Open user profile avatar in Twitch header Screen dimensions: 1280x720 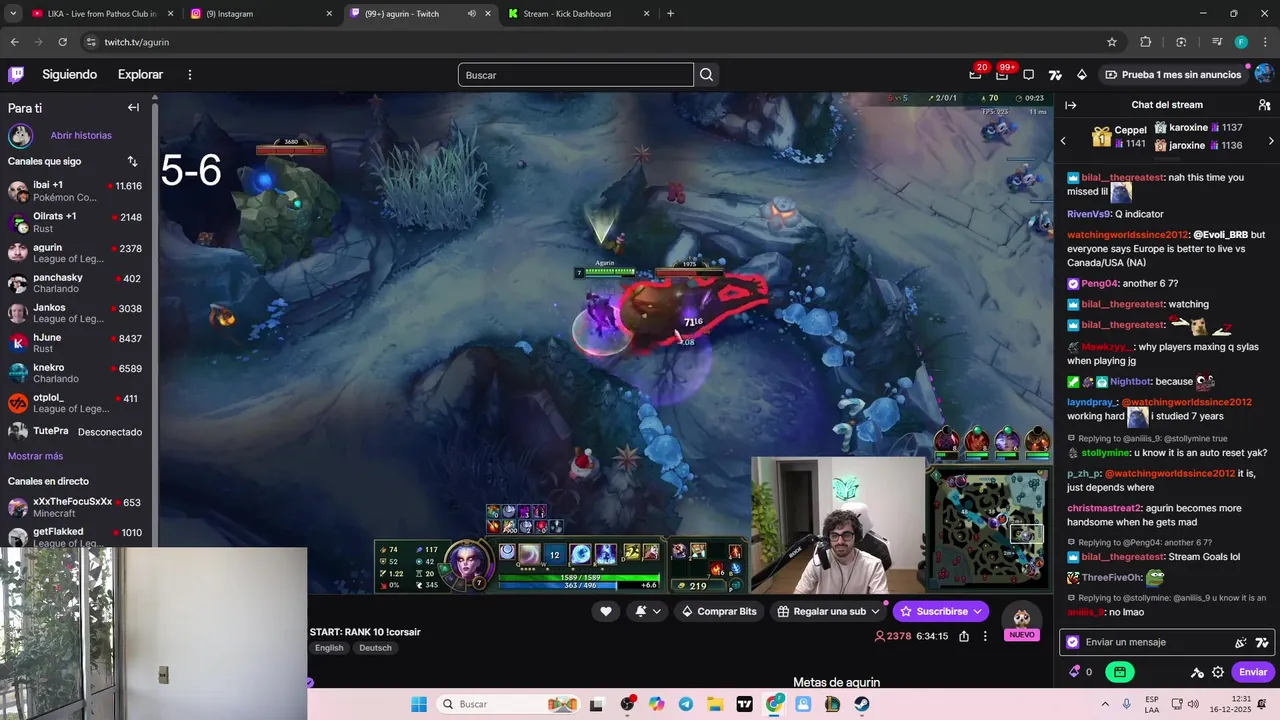(x=1264, y=74)
